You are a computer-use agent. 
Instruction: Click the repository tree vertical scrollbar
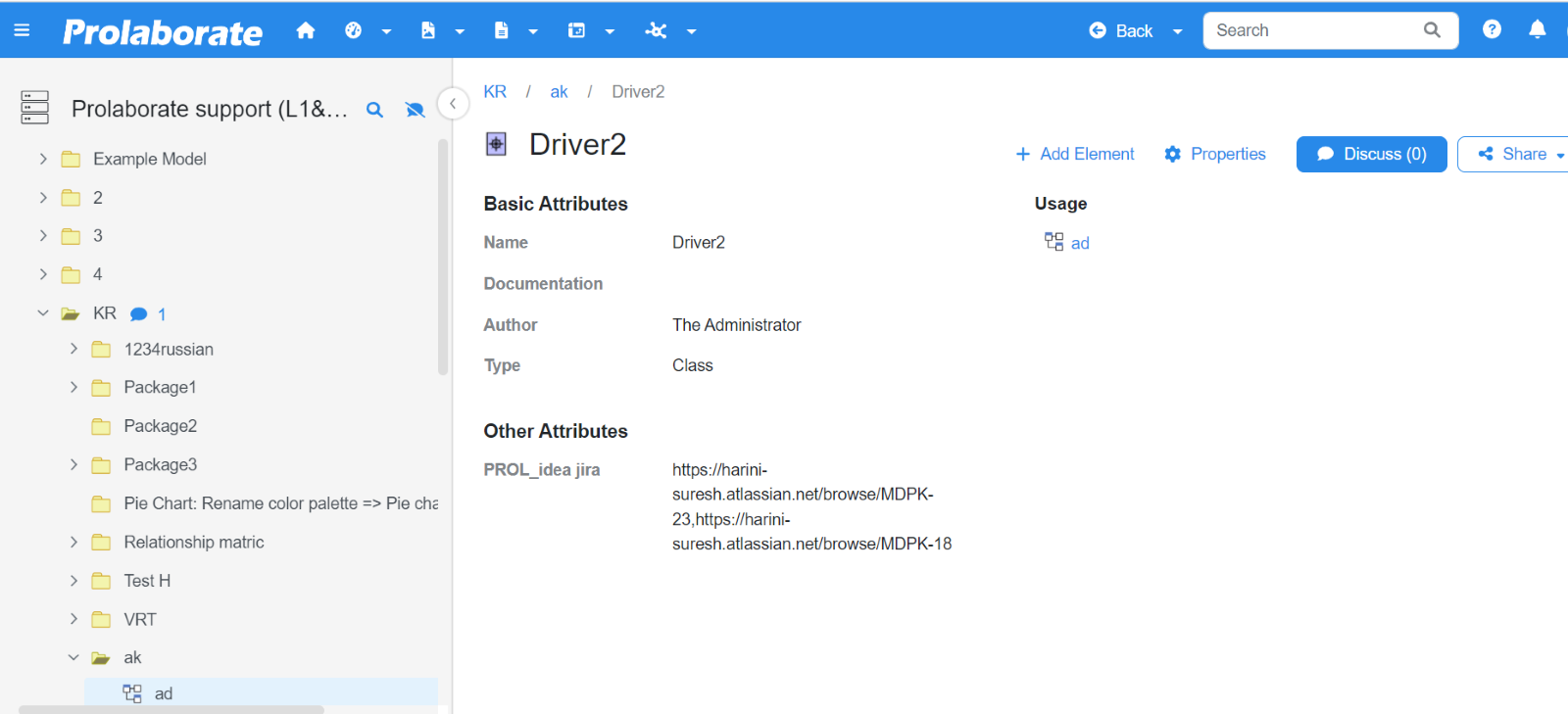443,257
